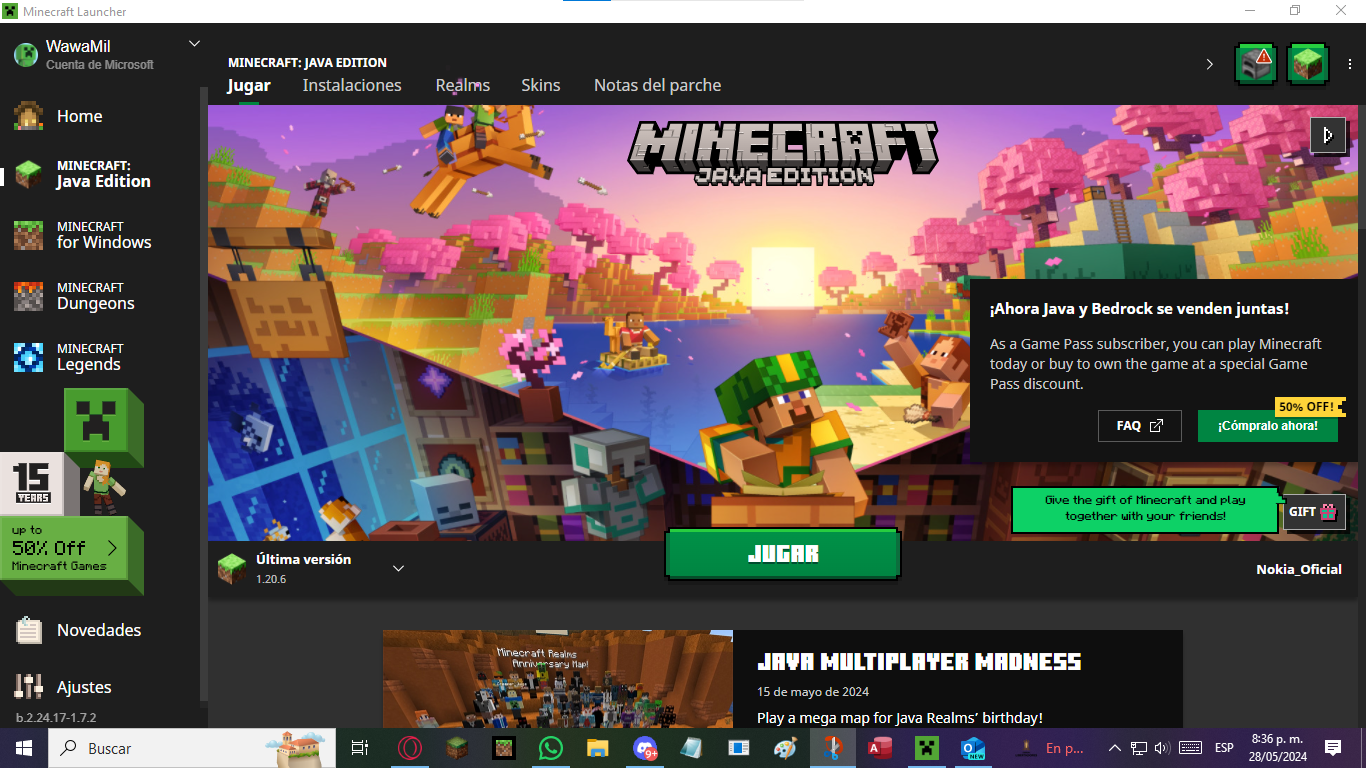Open Opera browser from the taskbar

(408, 748)
